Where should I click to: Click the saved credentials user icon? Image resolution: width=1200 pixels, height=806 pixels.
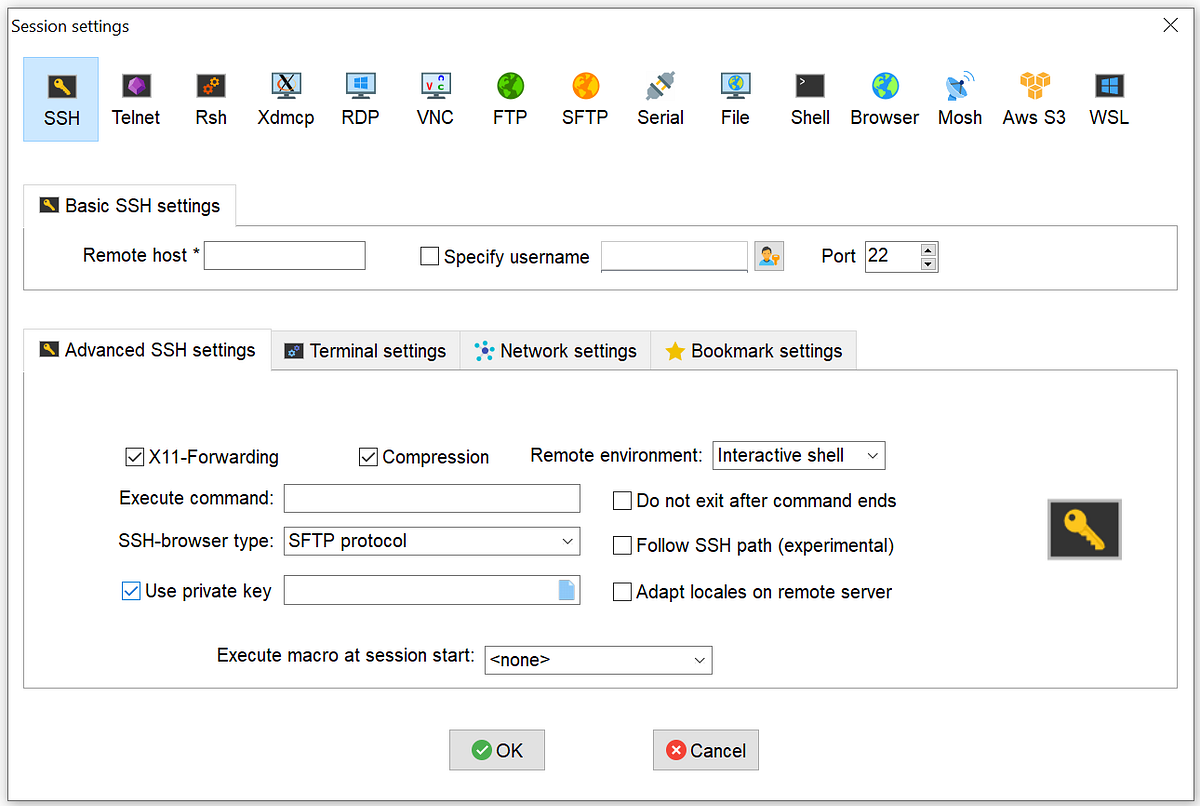tap(769, 256)
